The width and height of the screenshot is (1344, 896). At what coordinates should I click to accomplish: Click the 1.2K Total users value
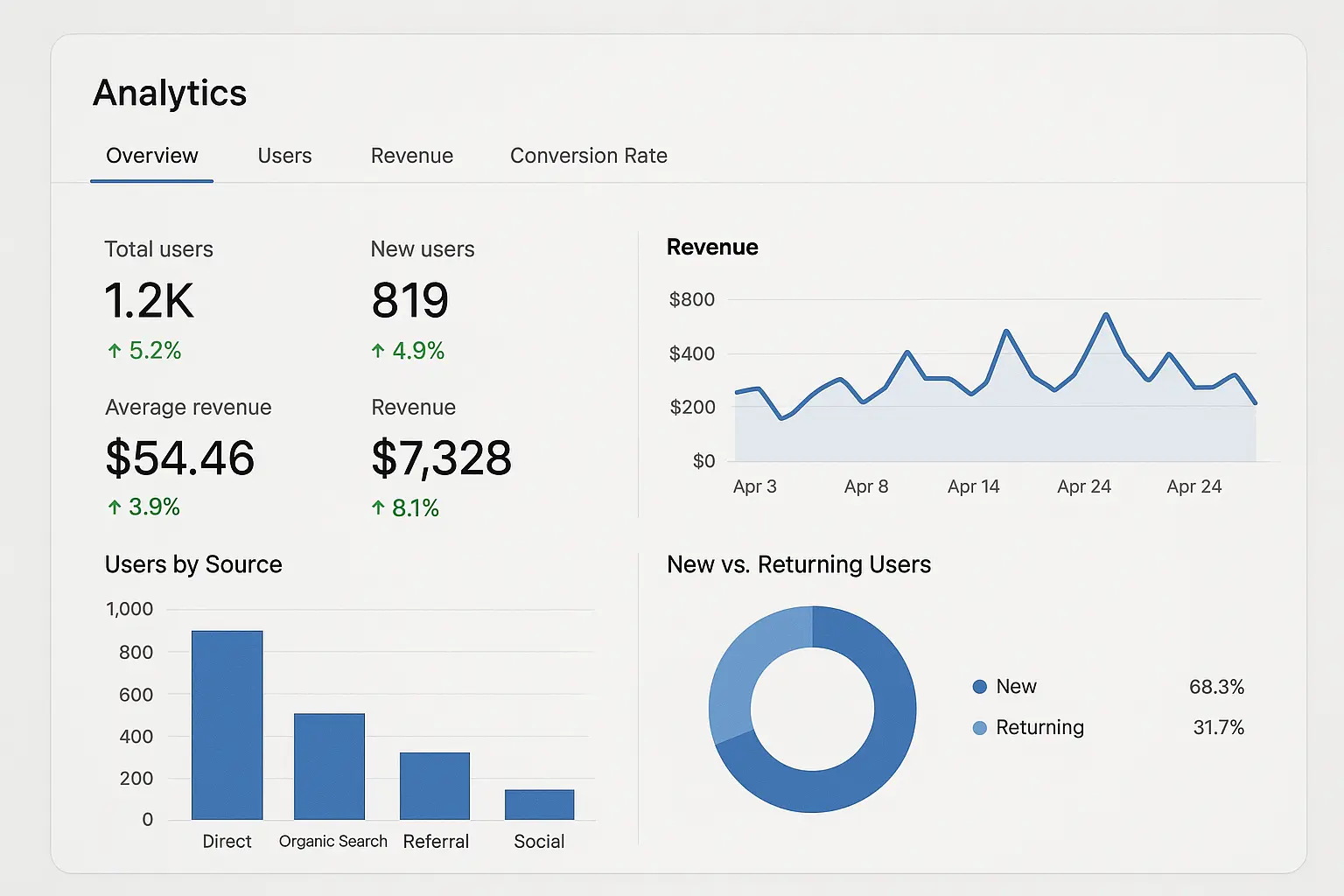[x=149, y=301]
